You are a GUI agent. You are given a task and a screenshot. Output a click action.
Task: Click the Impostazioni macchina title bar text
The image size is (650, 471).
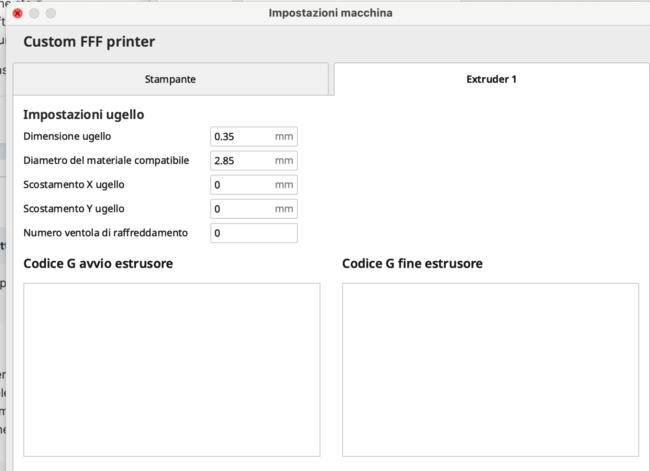[330, 13]
